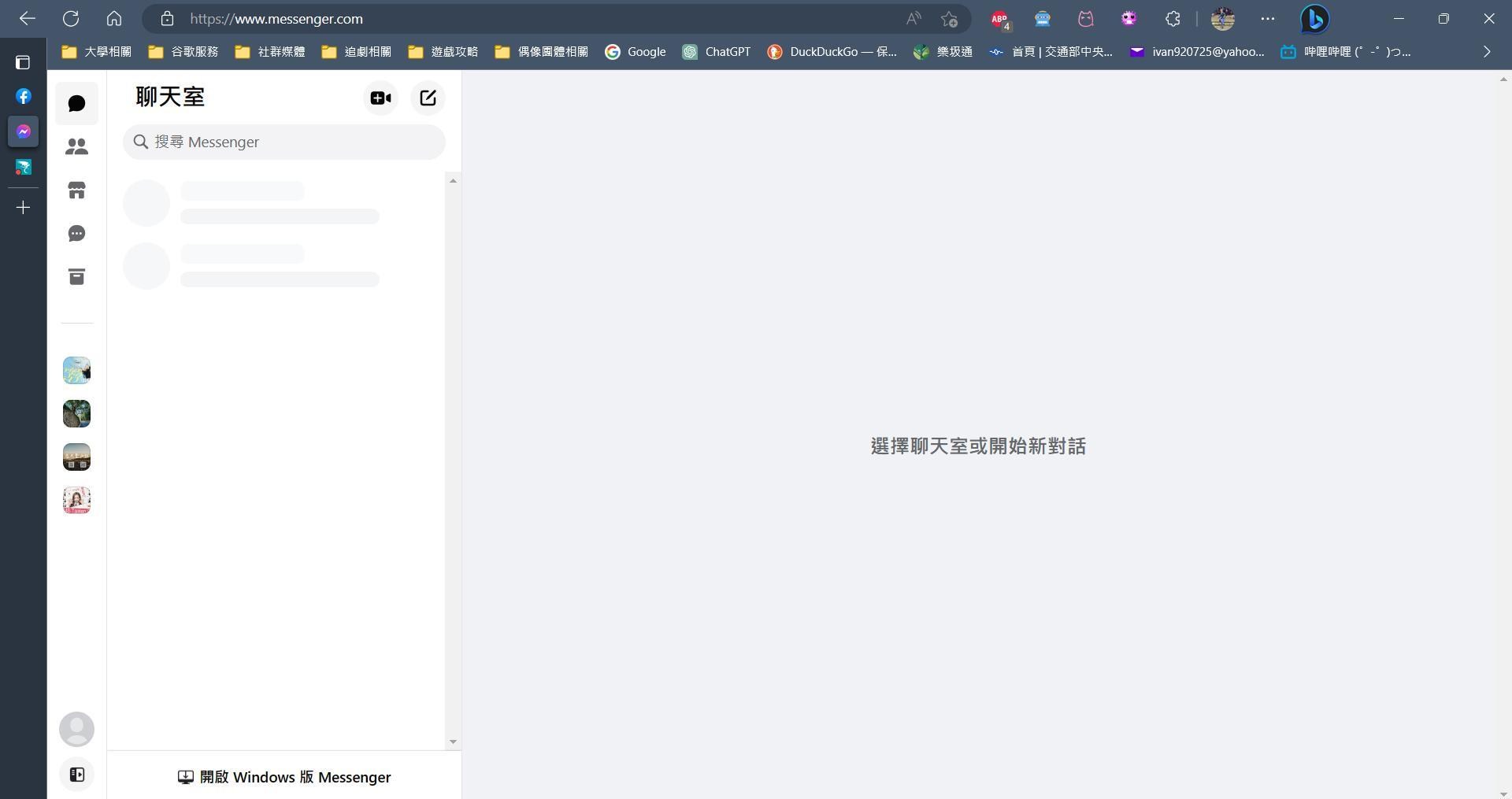Open the Chats panel in Messenger
The height and width of the screenshot is (799, 1512).
coord(76,102)
